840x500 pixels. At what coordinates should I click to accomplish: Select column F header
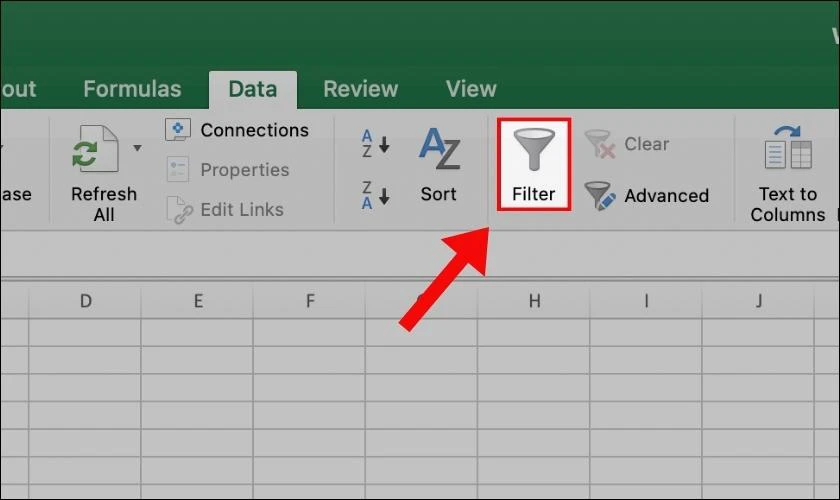click(x=310, y=300)
